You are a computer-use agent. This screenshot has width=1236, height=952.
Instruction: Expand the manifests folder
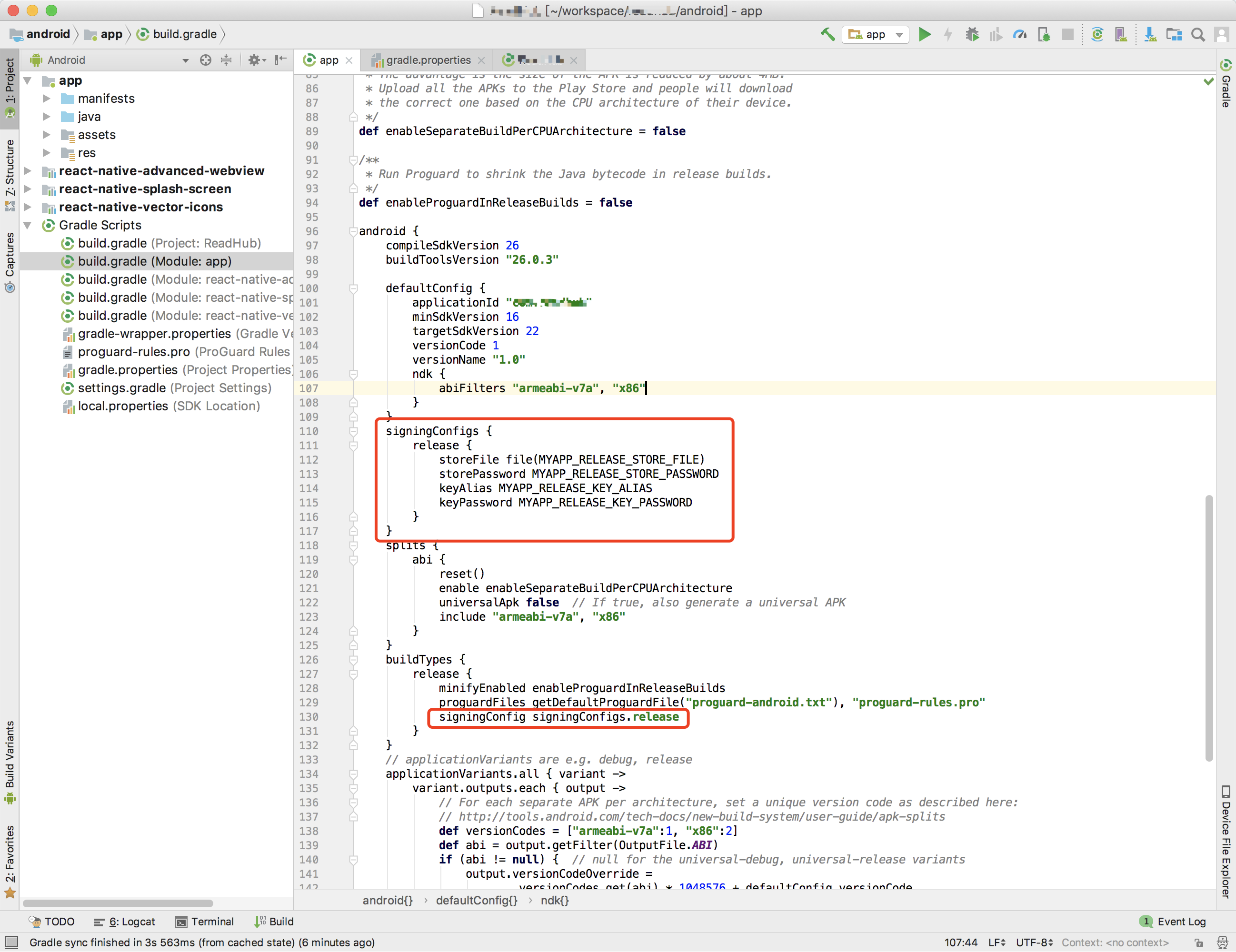click(46, 99)
